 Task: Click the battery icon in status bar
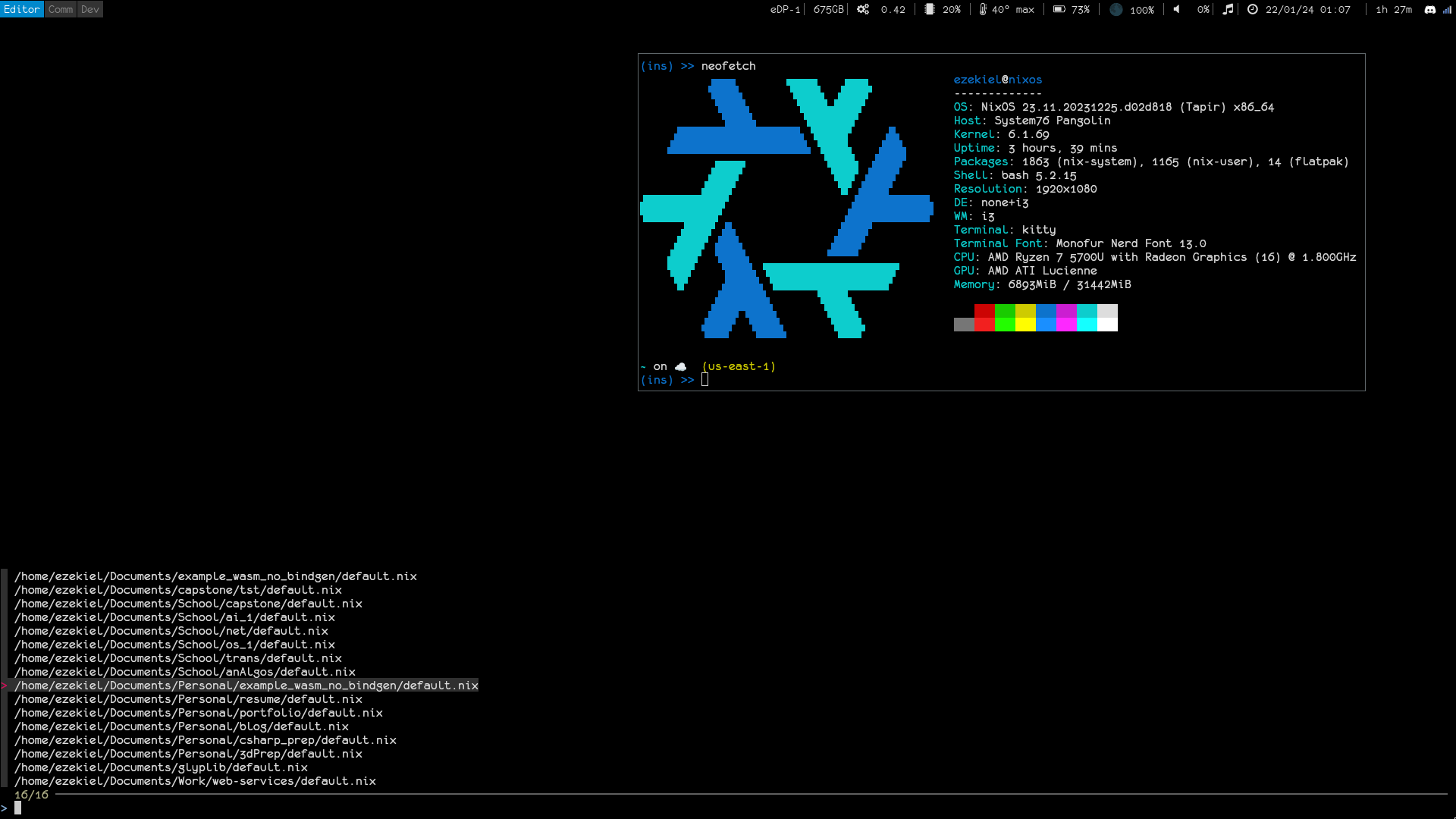(x=1059, y=9)
